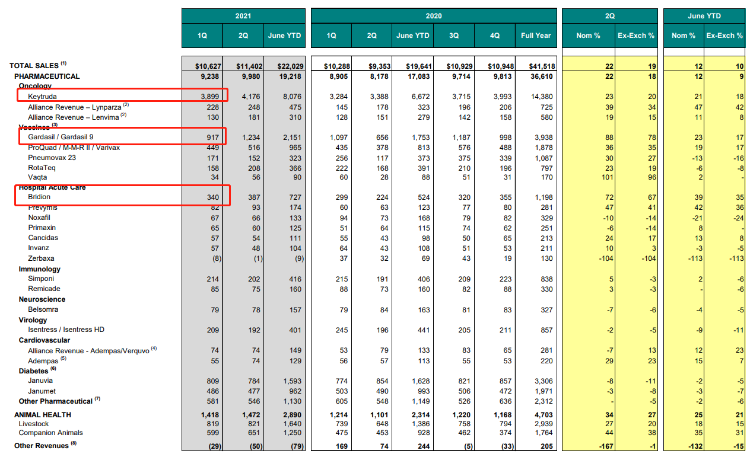Viewport: 750px width, 457px height.
Task: Select the Virology category heading
Action: coord(33,320)
